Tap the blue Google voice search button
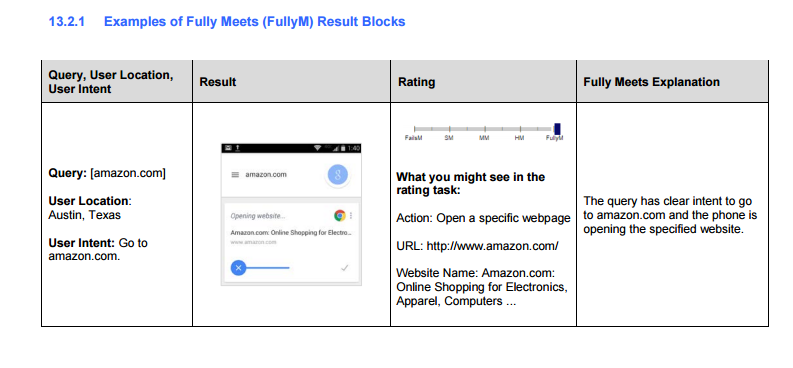Image resolution: width=793 pixels, height=368 pixels. [337, 174]
